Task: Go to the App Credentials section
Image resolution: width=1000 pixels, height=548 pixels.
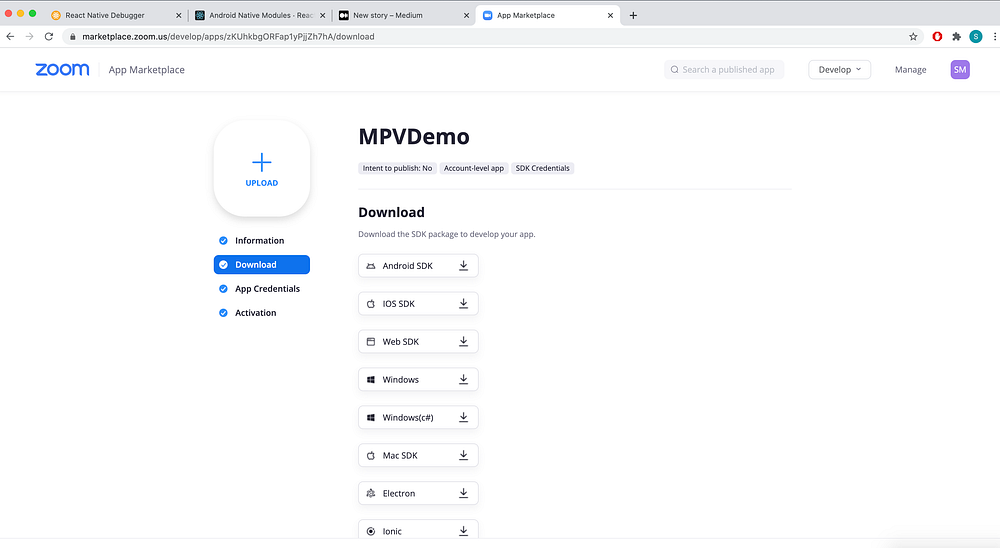Action: tap(267, 289)
